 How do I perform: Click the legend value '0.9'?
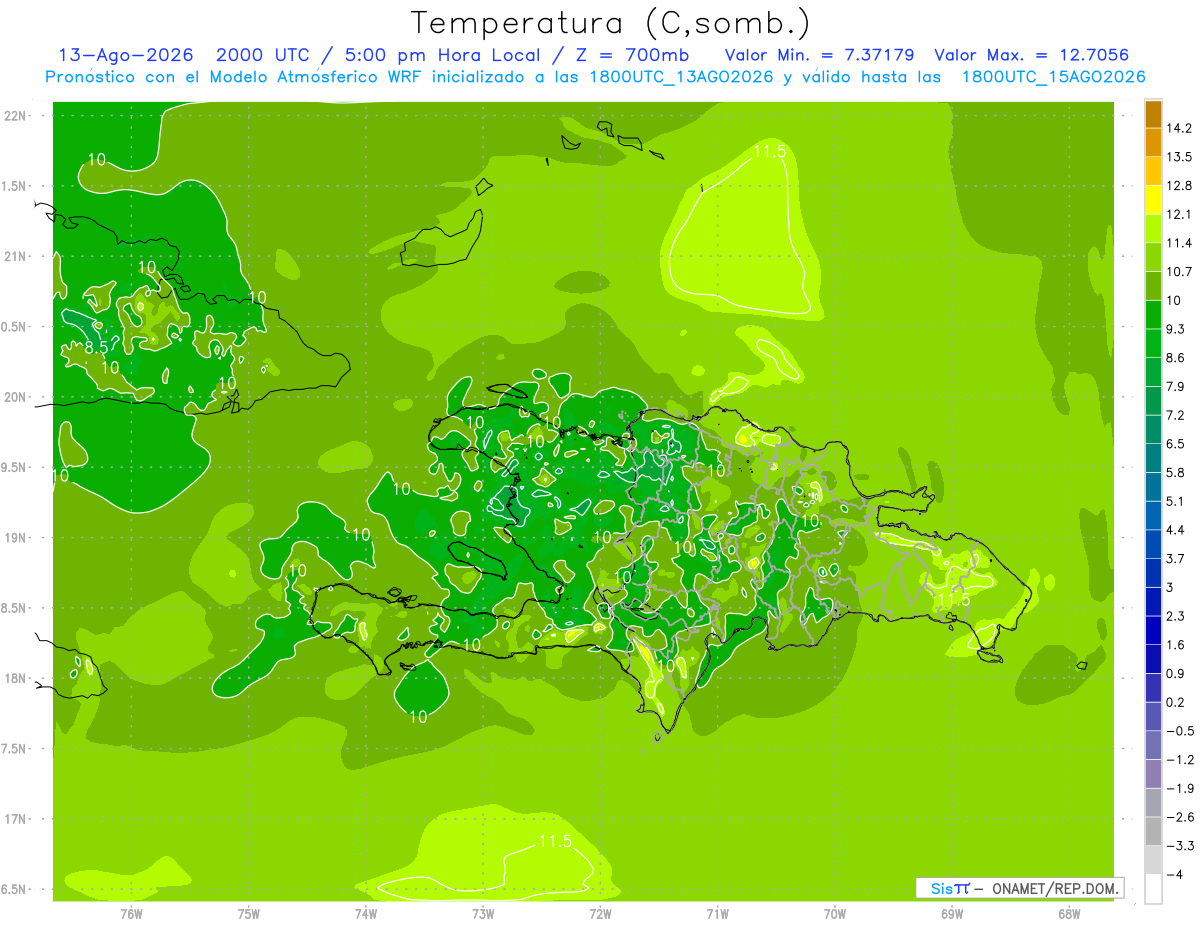(1175, 673)
